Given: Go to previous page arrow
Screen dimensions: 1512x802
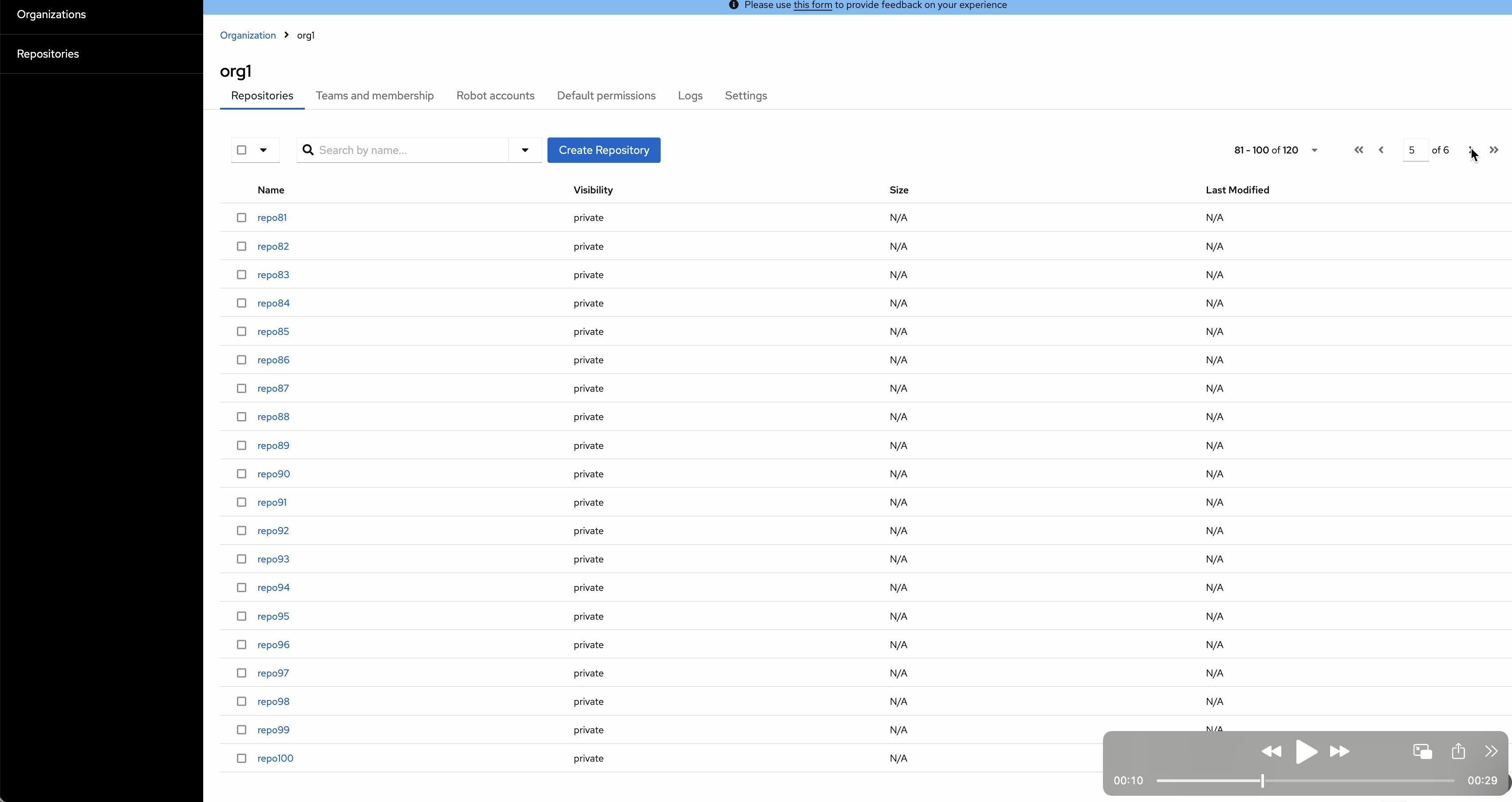Looking at the screenshot, I should coord(1381,150).
